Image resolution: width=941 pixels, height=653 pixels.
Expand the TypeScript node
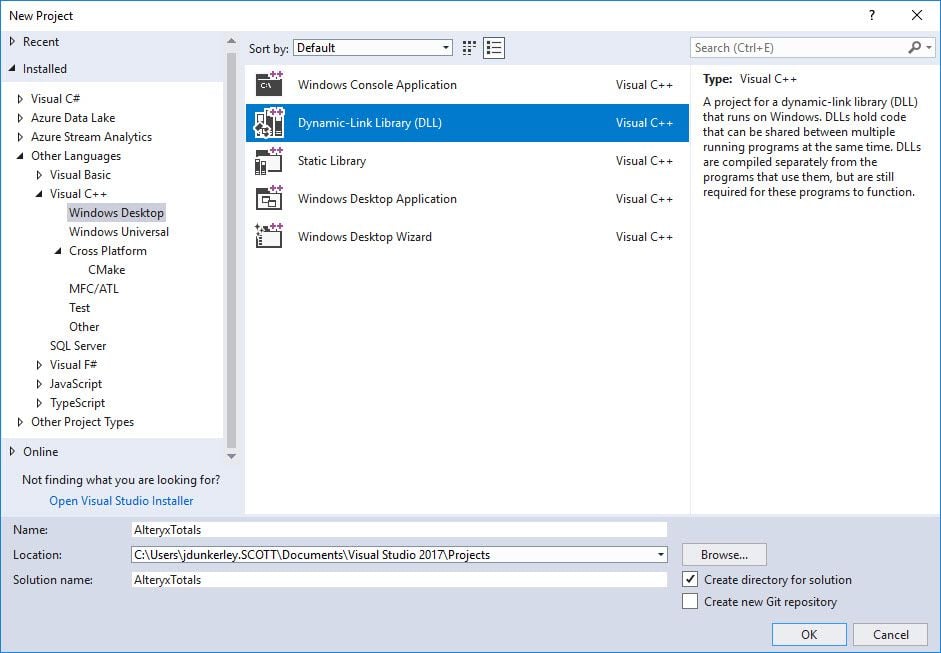pos(39,403)
